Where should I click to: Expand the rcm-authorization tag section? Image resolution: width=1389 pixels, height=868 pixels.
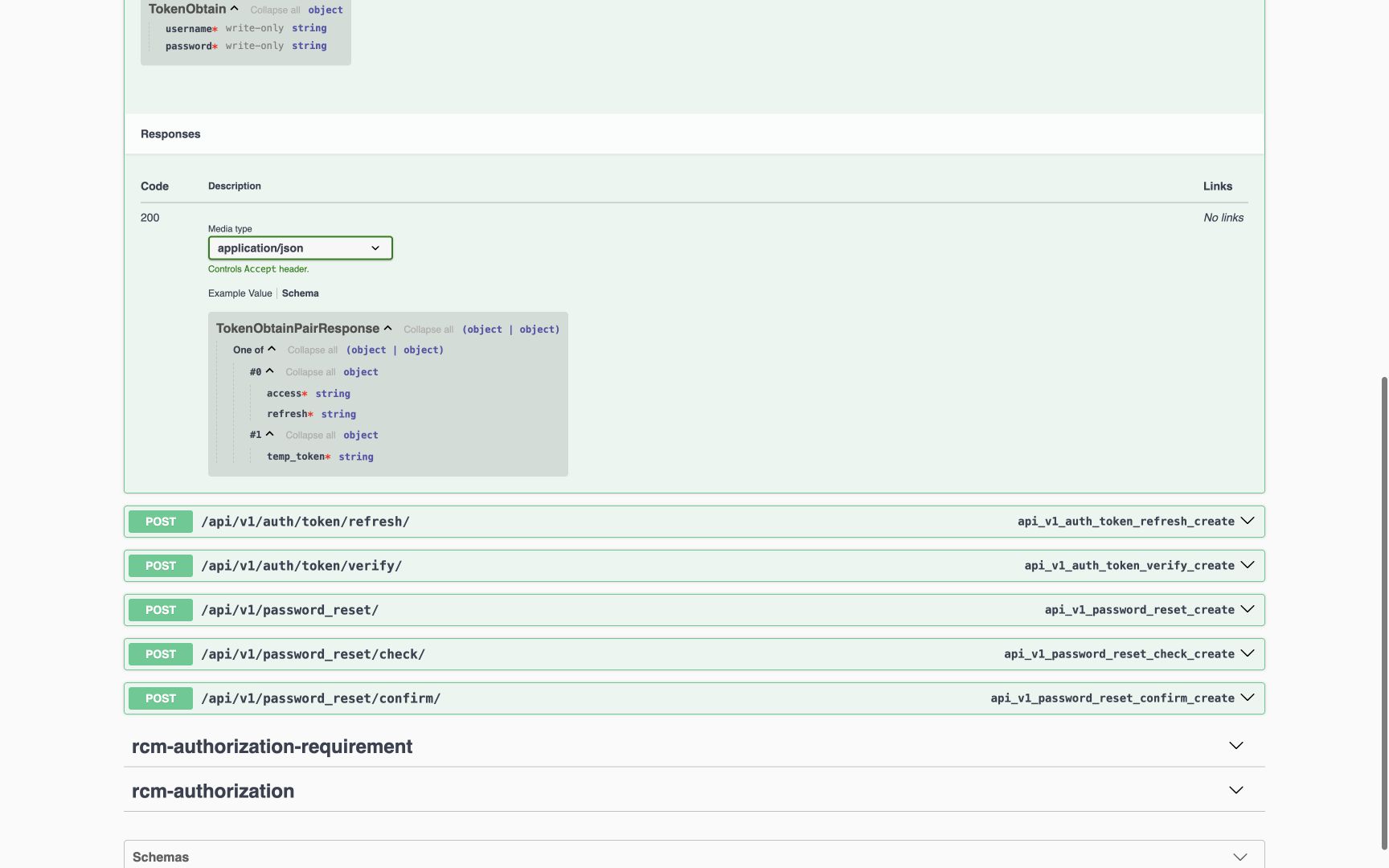click(x=694, y=791)
